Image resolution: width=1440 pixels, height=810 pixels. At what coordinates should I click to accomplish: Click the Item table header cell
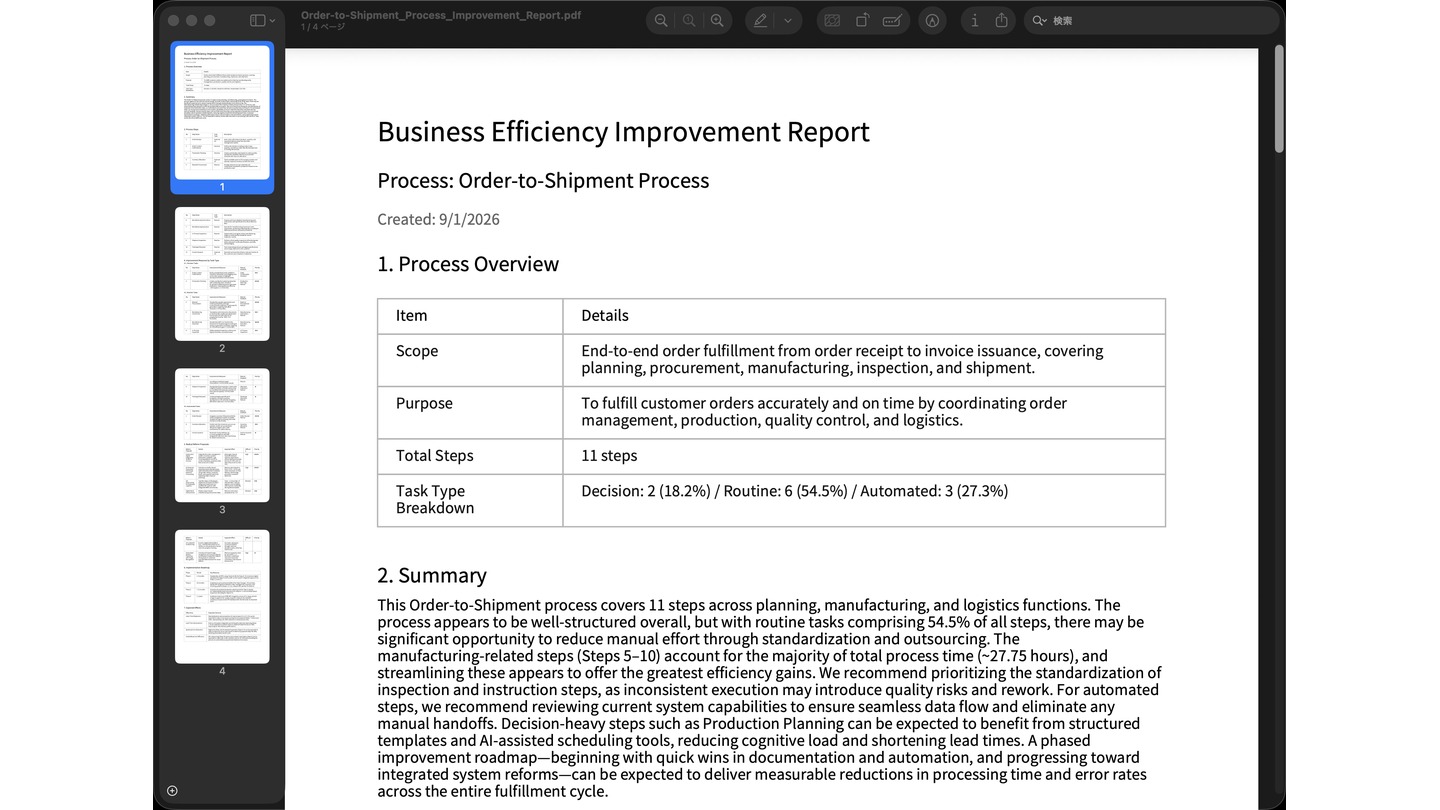pos(470,316)
